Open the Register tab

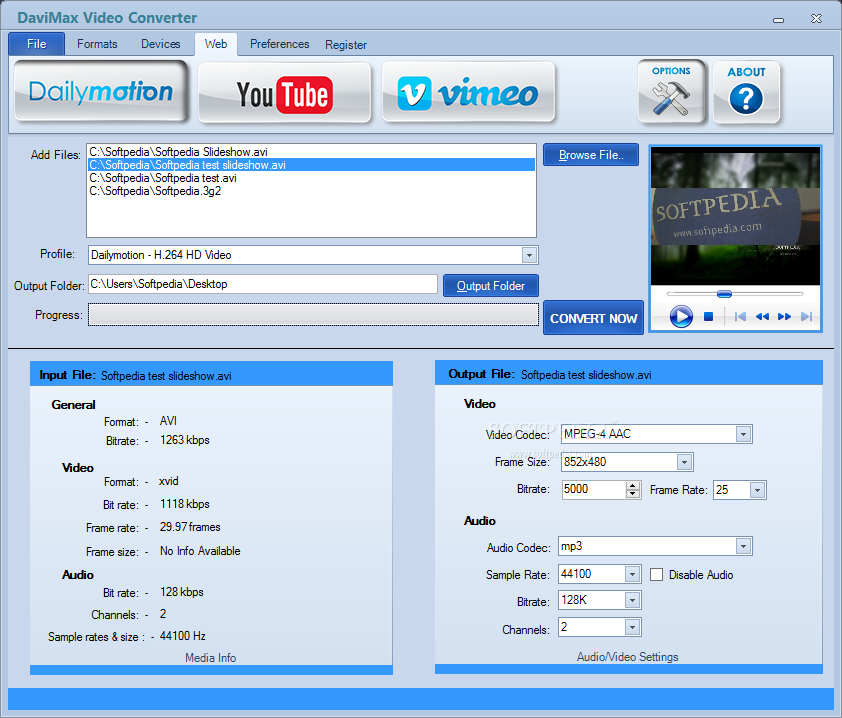(346, 45)
